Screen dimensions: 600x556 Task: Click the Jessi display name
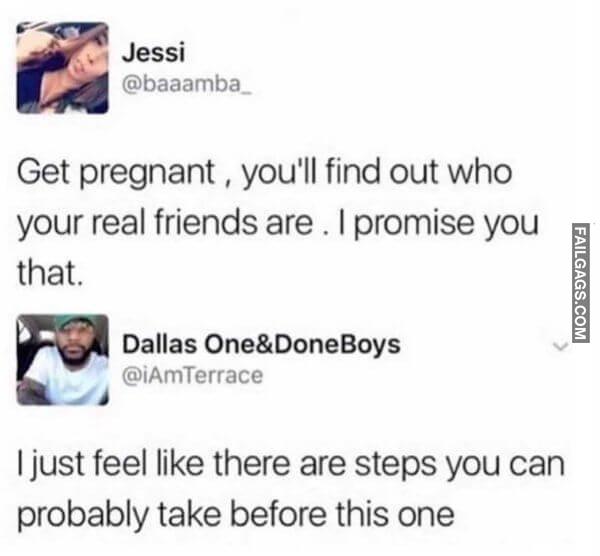pyautogui.click(x=153, y=53)
